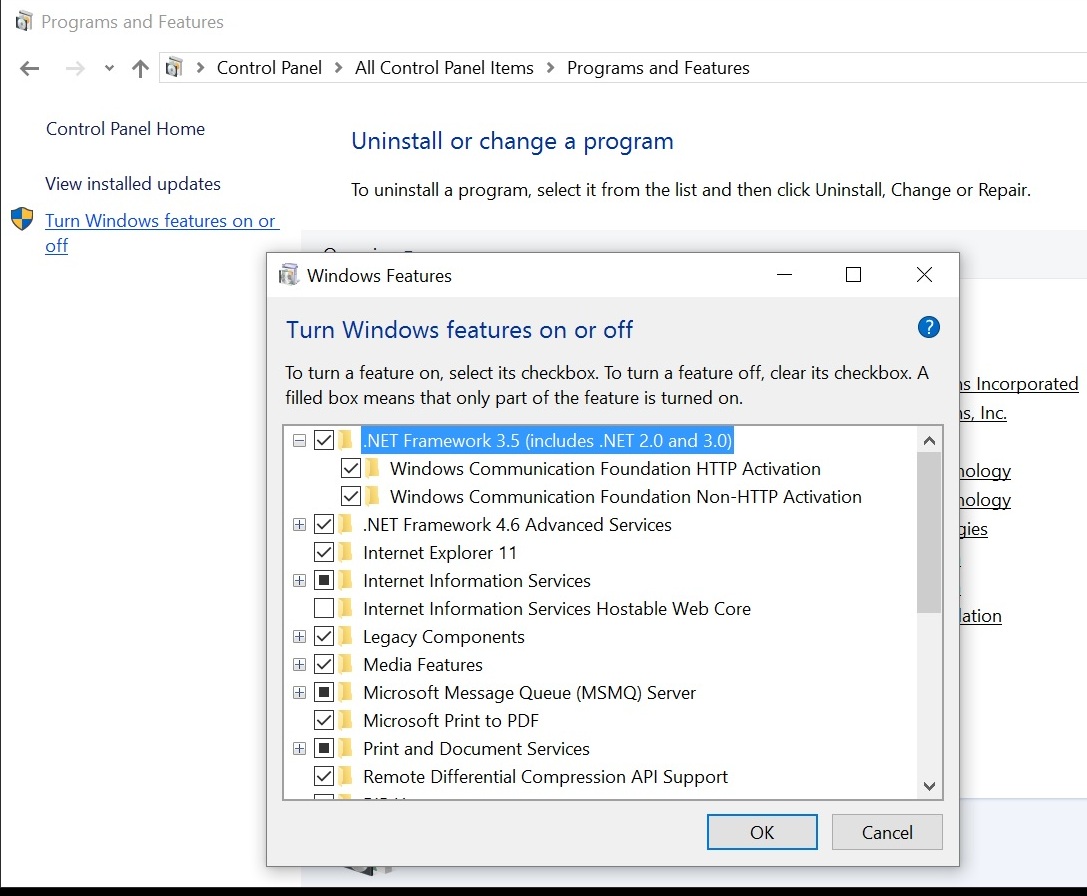The width and height of the screenshot is (1087, 896).
Task: Select Media Features tree item label
Action: pyautogui.click(x=423, y=664)
